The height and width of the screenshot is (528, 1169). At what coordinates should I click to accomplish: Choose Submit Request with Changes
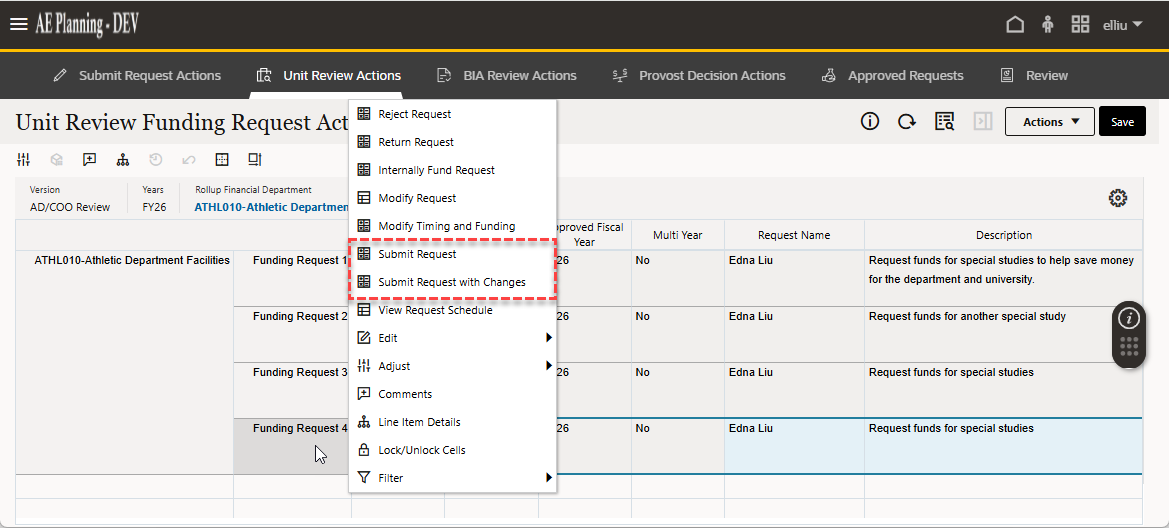[453, 282]
